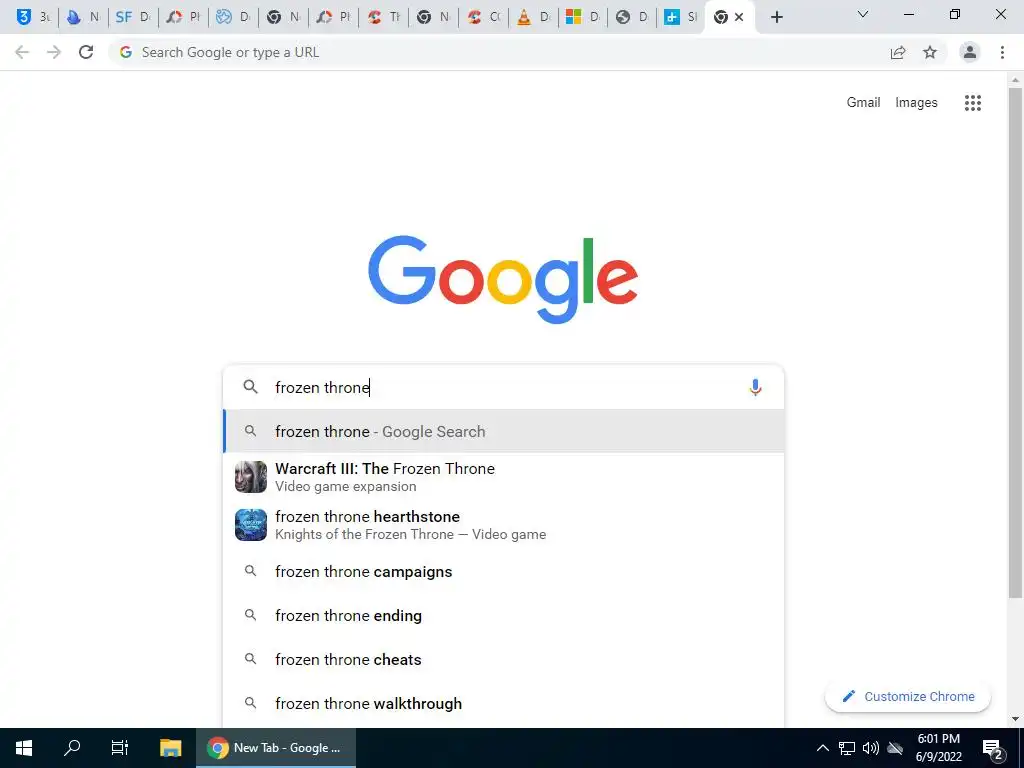Screen dimensions: 1024x768
Task: Click the page vertical scrollbar thumb
Action: (x=1015, y=343)
